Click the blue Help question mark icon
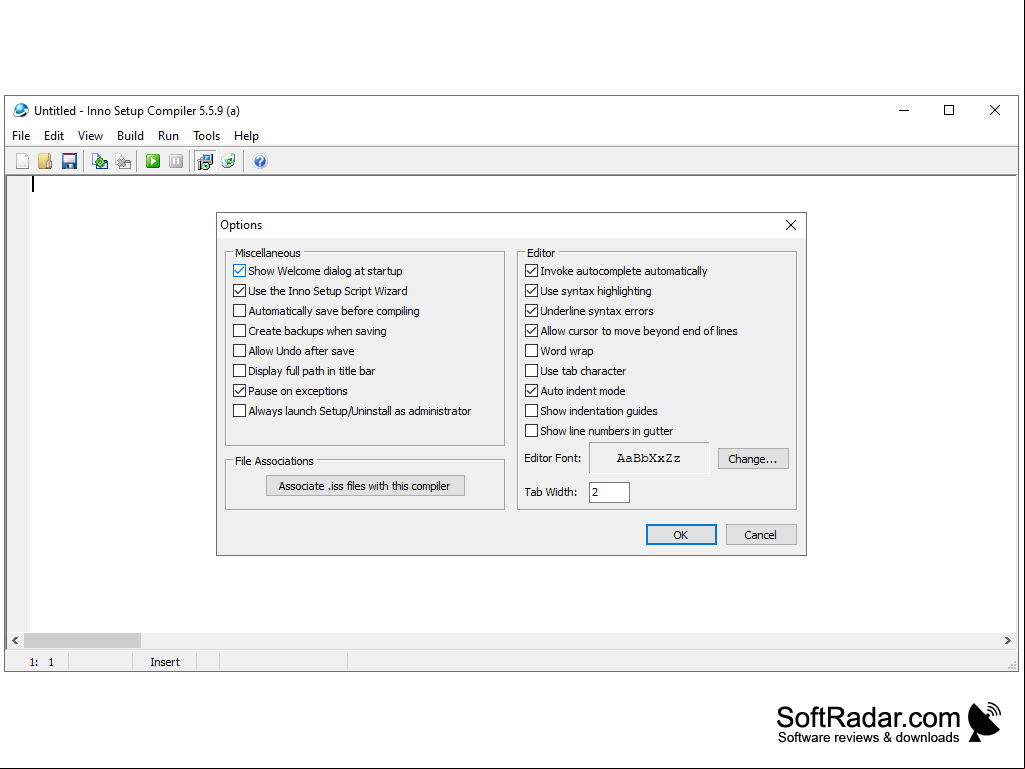The height and width of the screenshot is (769, 1025). tap(260, 162)
